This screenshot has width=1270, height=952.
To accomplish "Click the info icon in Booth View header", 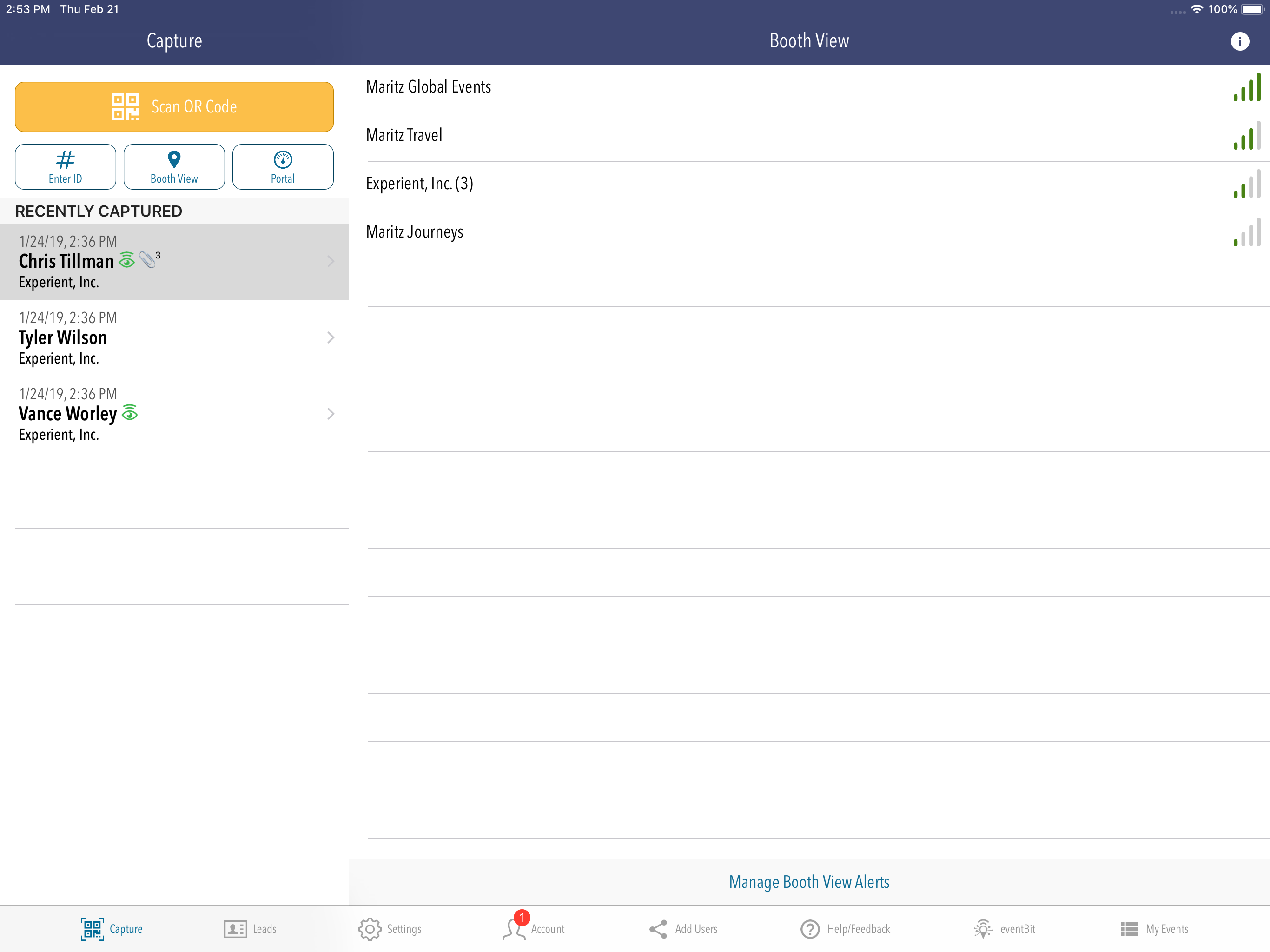I will pyautogui.click(x=1240, y=41).
